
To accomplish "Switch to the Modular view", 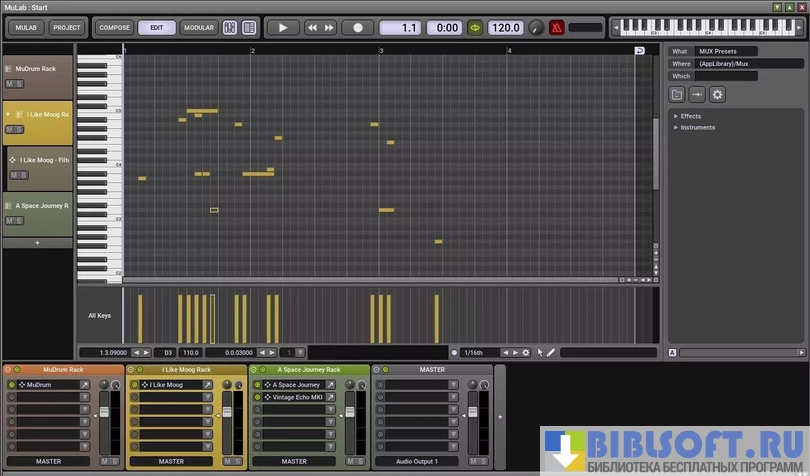I will pyautogui.click(x=198, y=28).
